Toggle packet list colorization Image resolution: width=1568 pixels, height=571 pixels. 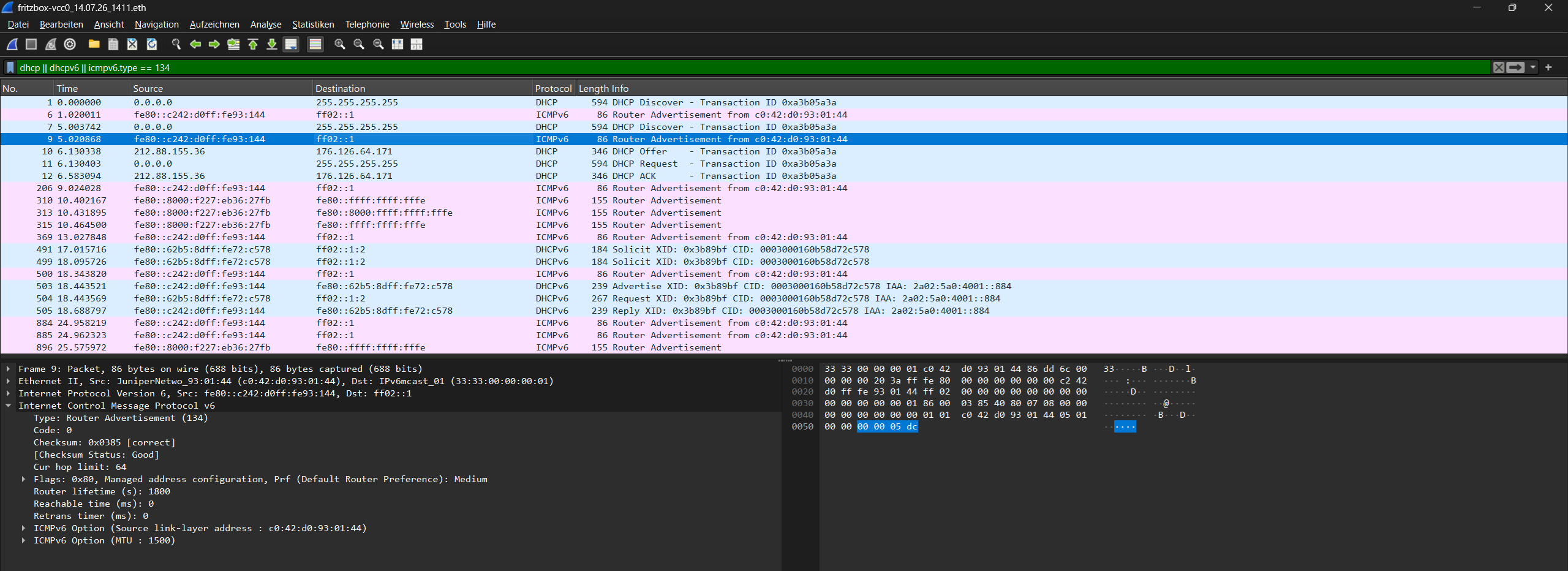tap(315, 44)
